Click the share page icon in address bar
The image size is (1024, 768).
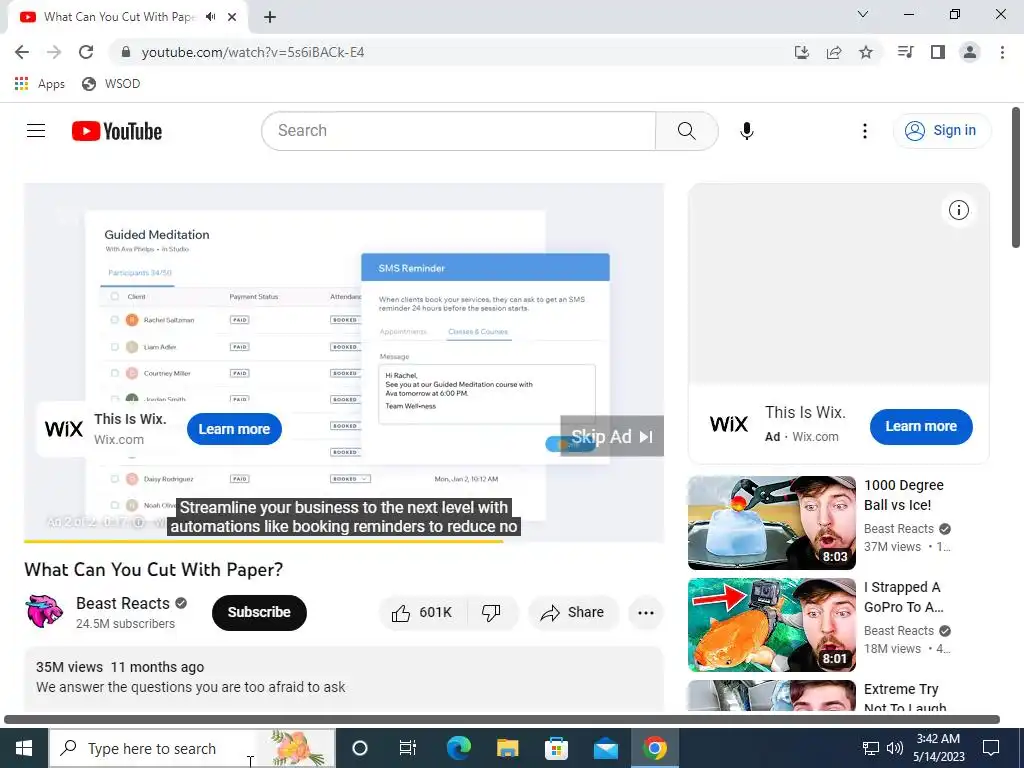click(834, 52)
